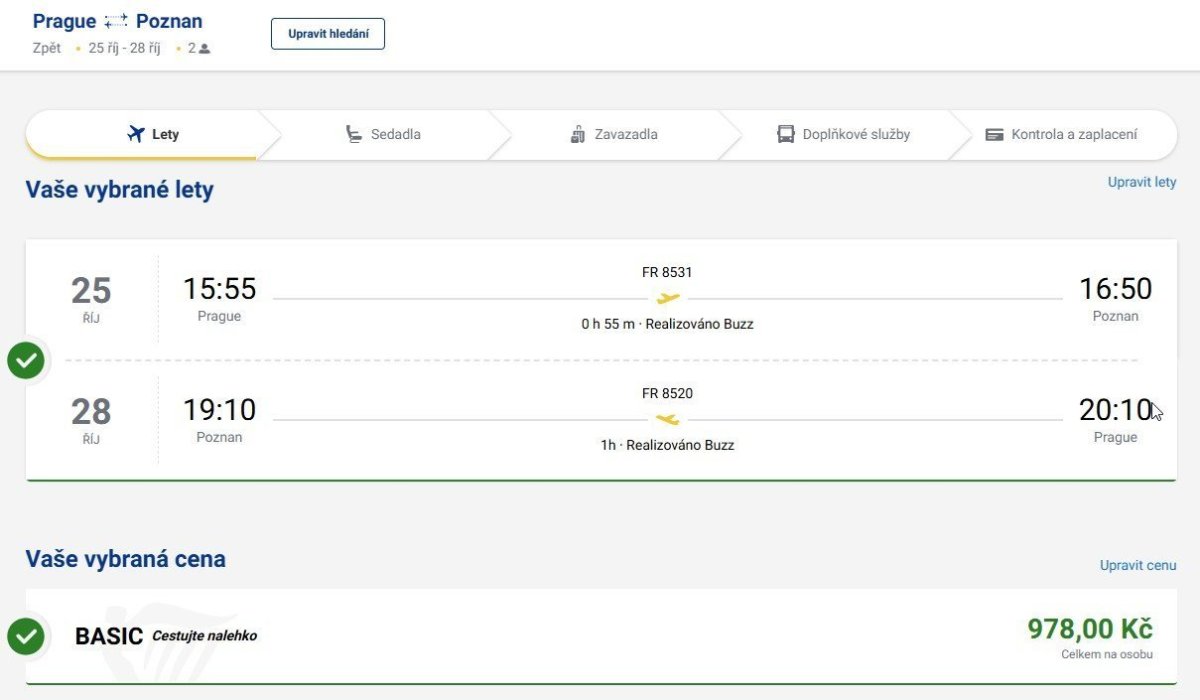Image resolution: width=1200 pixels, height=700 pixels.
Task: Click the card icon for Kontrola a zaplacení
Action: [x=994, y=134]
